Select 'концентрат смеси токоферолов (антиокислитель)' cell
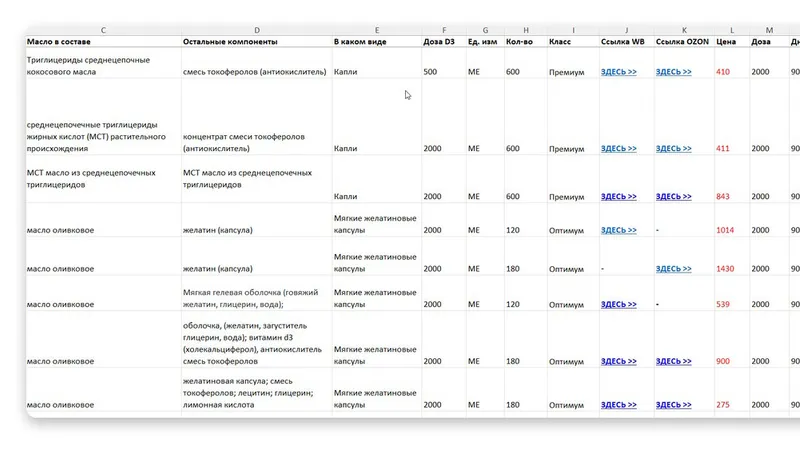 [x=257, y=117]
